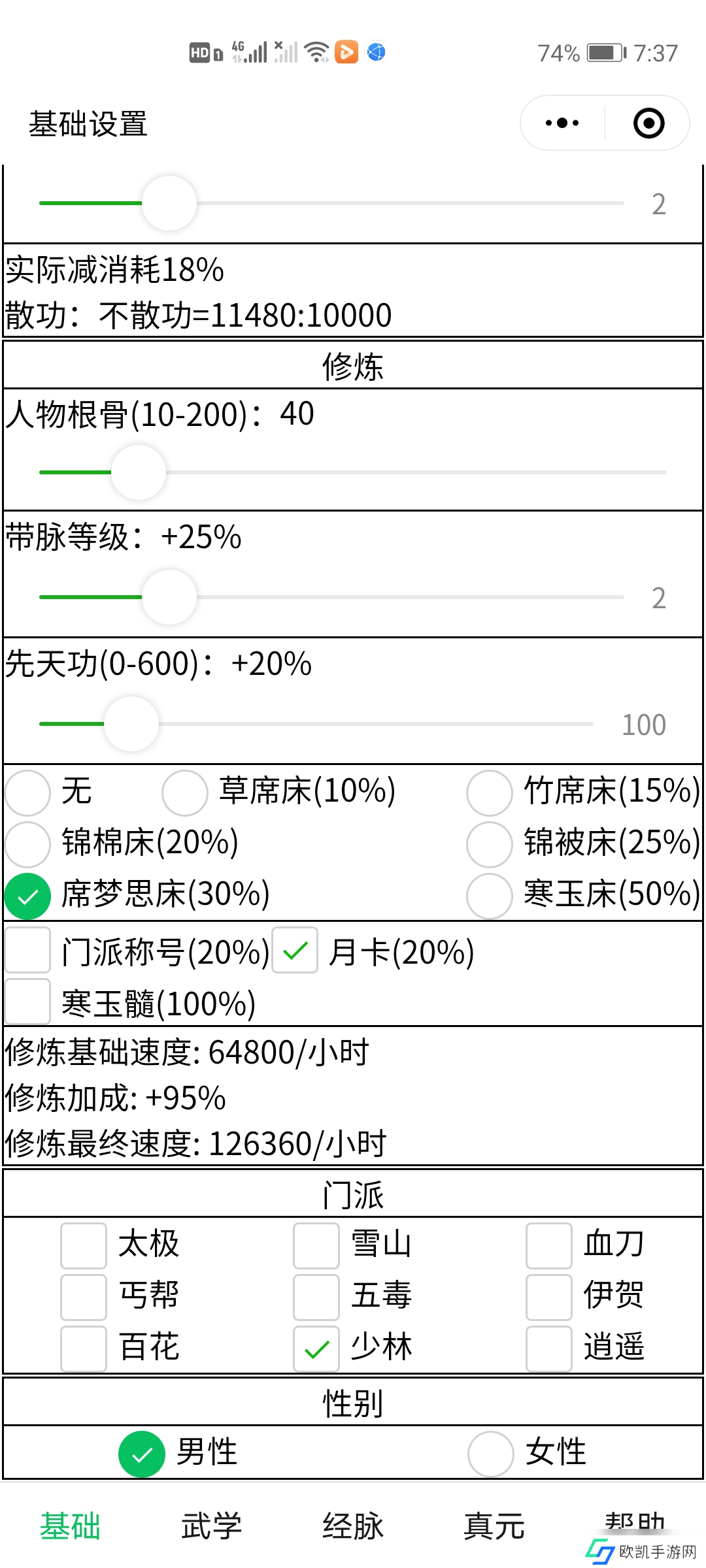Open the 真元 tab

[494, 1524]
